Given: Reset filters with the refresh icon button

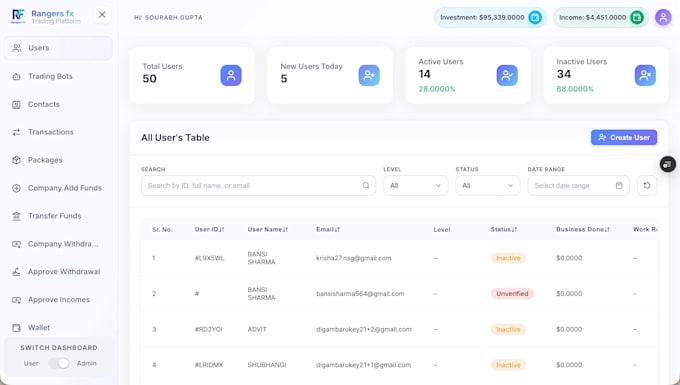Looking at the screenshot, I should click(x=647, y=186).
